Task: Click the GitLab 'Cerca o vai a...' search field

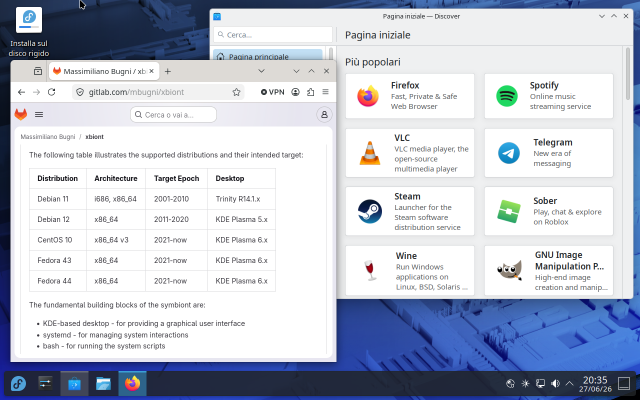Action: click(x=173, y=115)
